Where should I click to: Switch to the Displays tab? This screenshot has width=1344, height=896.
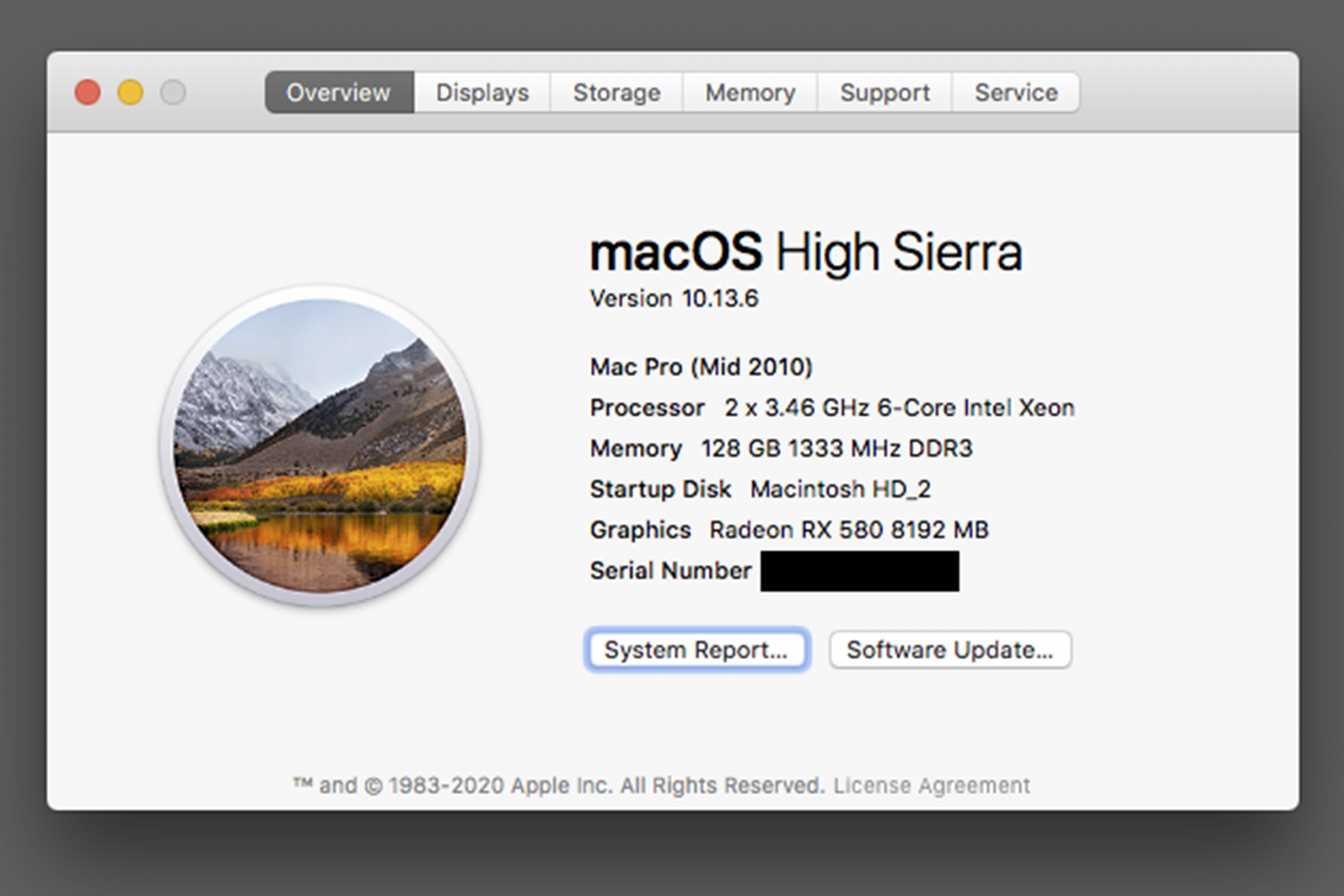tap(482, 92)
